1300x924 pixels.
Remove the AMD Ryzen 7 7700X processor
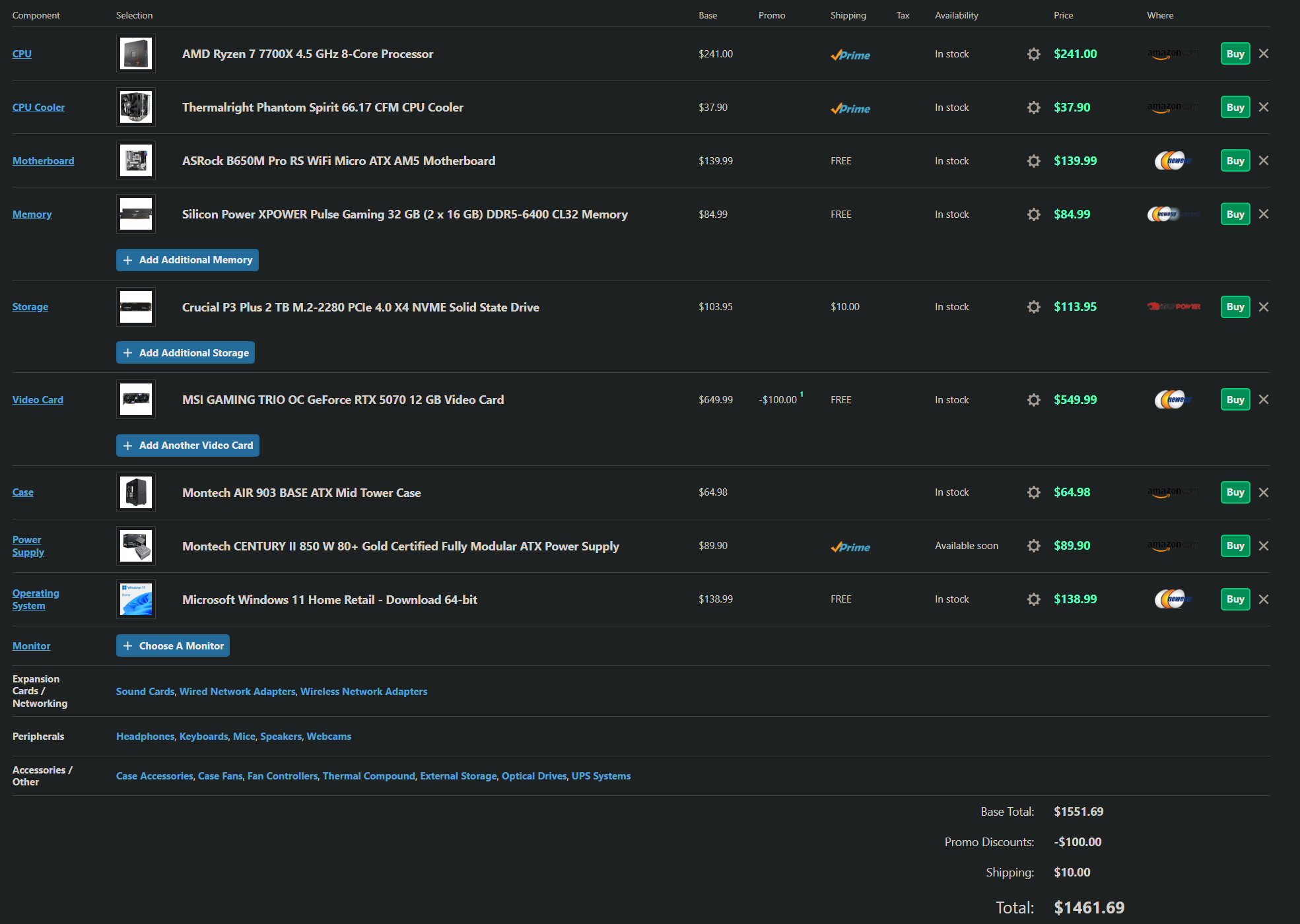click(1264, 53)
